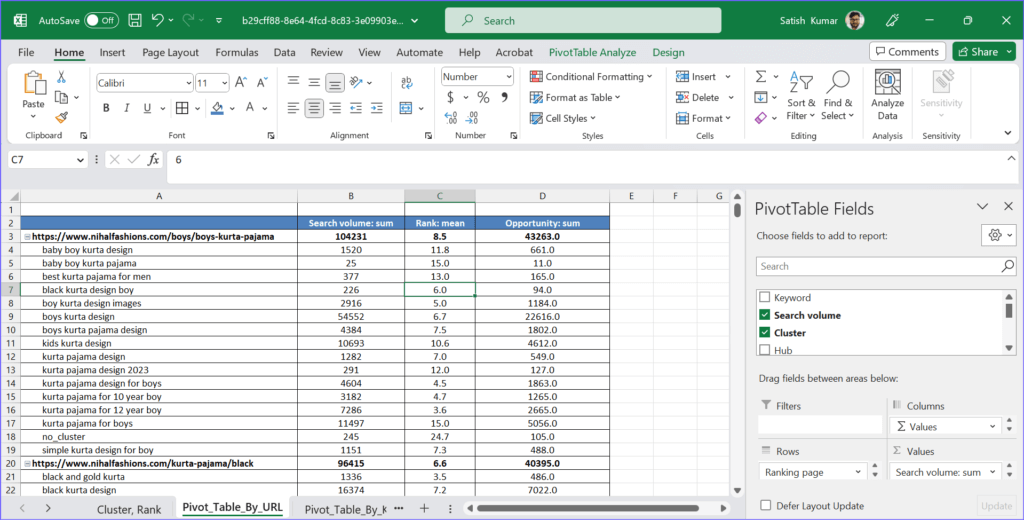
Task: Collapse the boys-kurta-pajama URL group
Action: tap(27, 236)
